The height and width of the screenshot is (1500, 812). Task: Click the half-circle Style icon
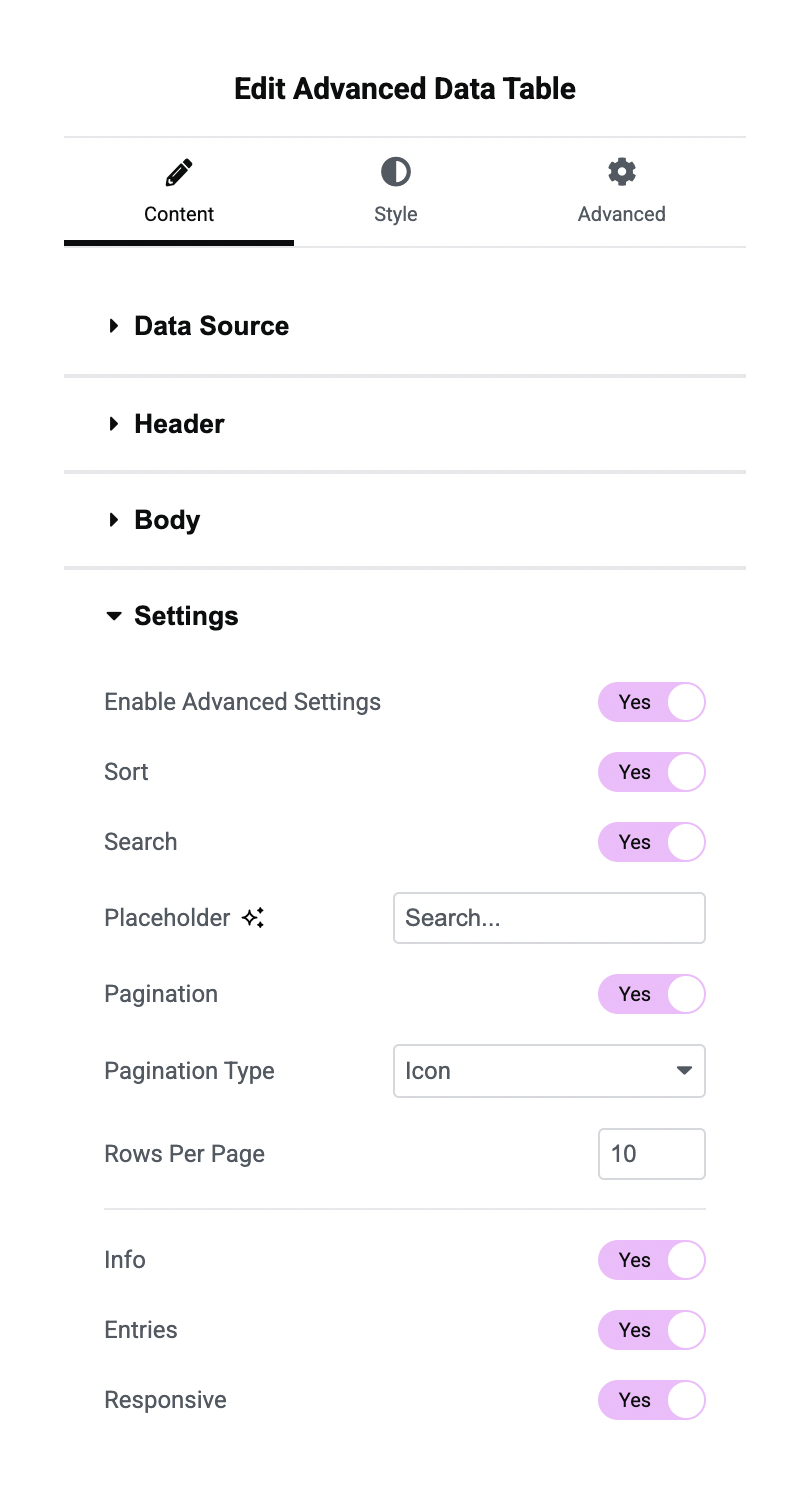click(395, 172)
